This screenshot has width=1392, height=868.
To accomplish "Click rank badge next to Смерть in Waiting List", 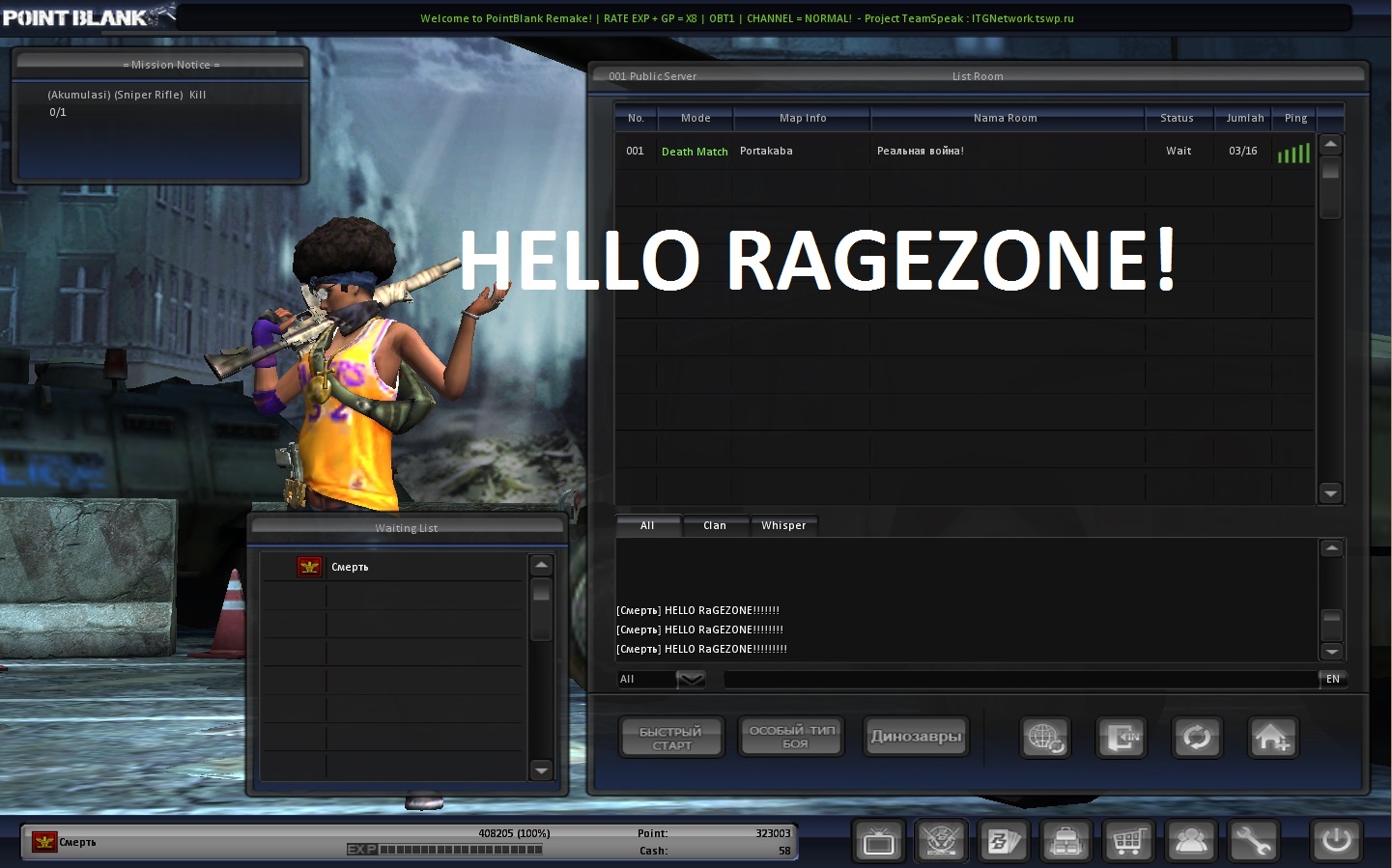I will click(310, 567).
